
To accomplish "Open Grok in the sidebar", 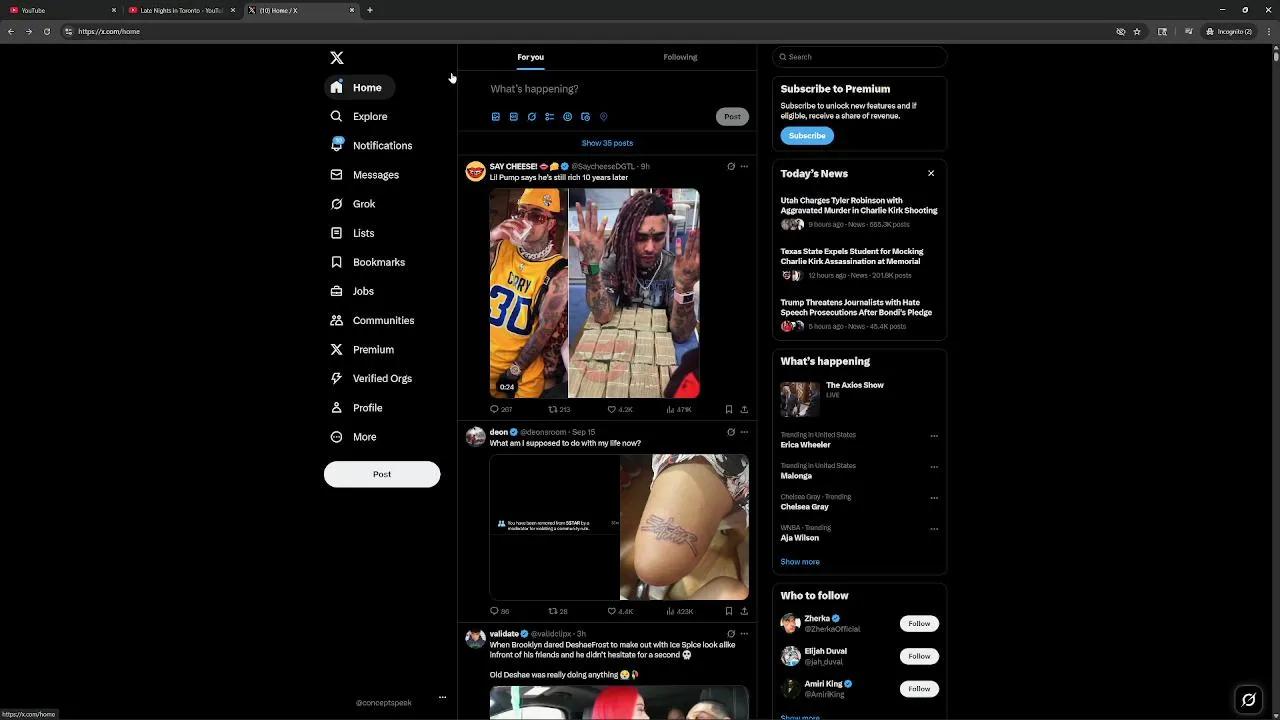I will click(x=353, y=204).
